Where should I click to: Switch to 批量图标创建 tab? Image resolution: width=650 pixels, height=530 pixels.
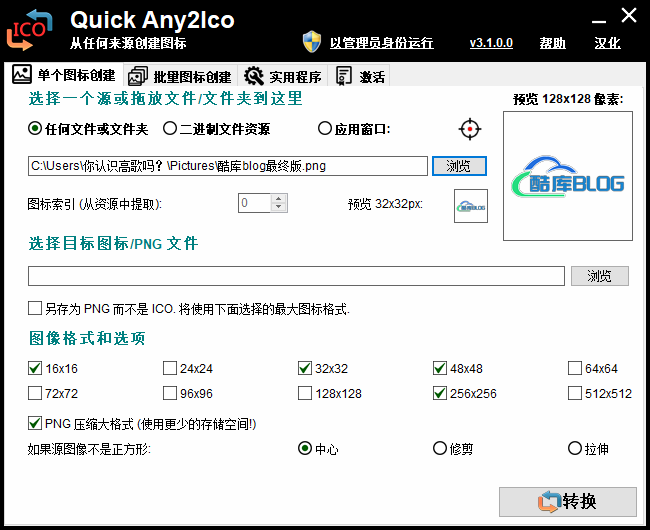(x=180, y=76)
